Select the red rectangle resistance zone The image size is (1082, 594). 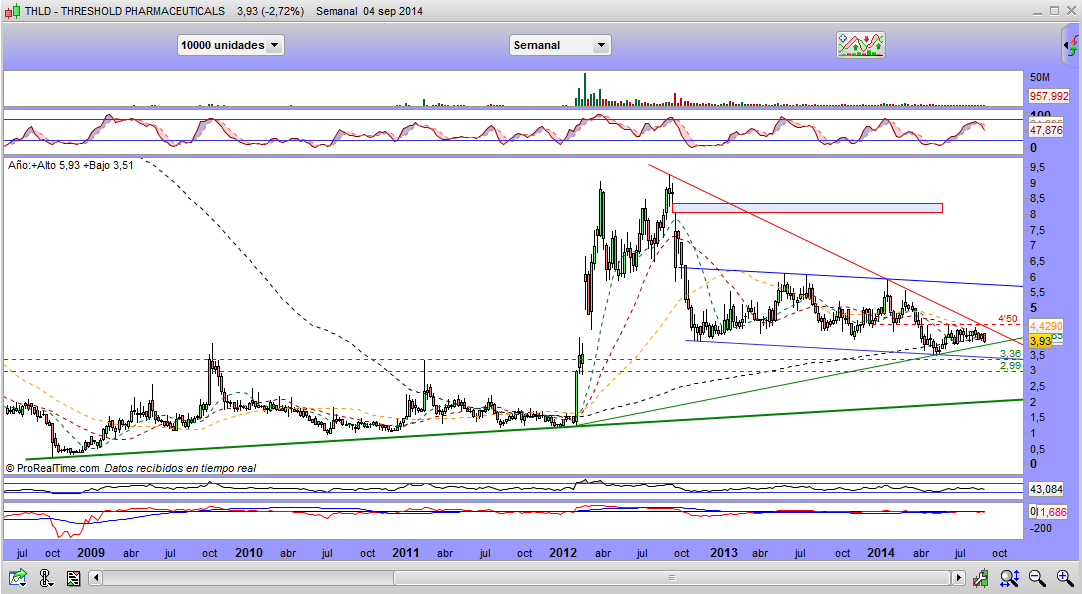807,208
